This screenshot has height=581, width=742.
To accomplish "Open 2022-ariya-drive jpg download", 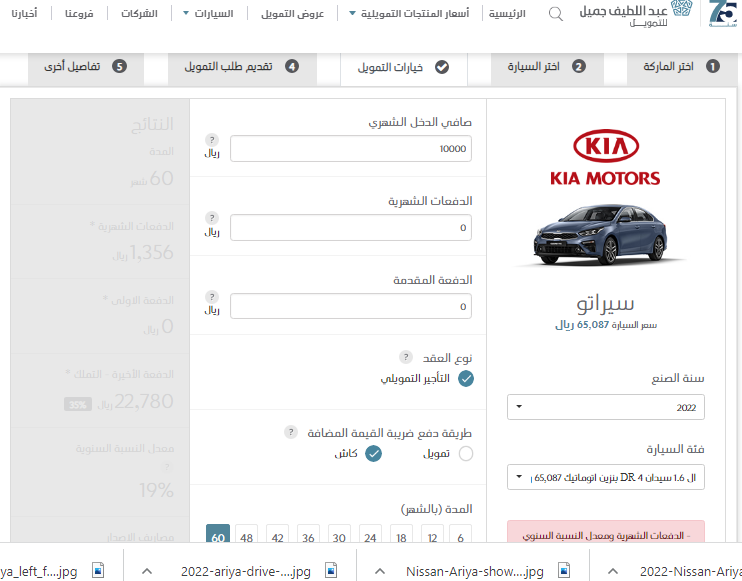I will tap(246, 571).
